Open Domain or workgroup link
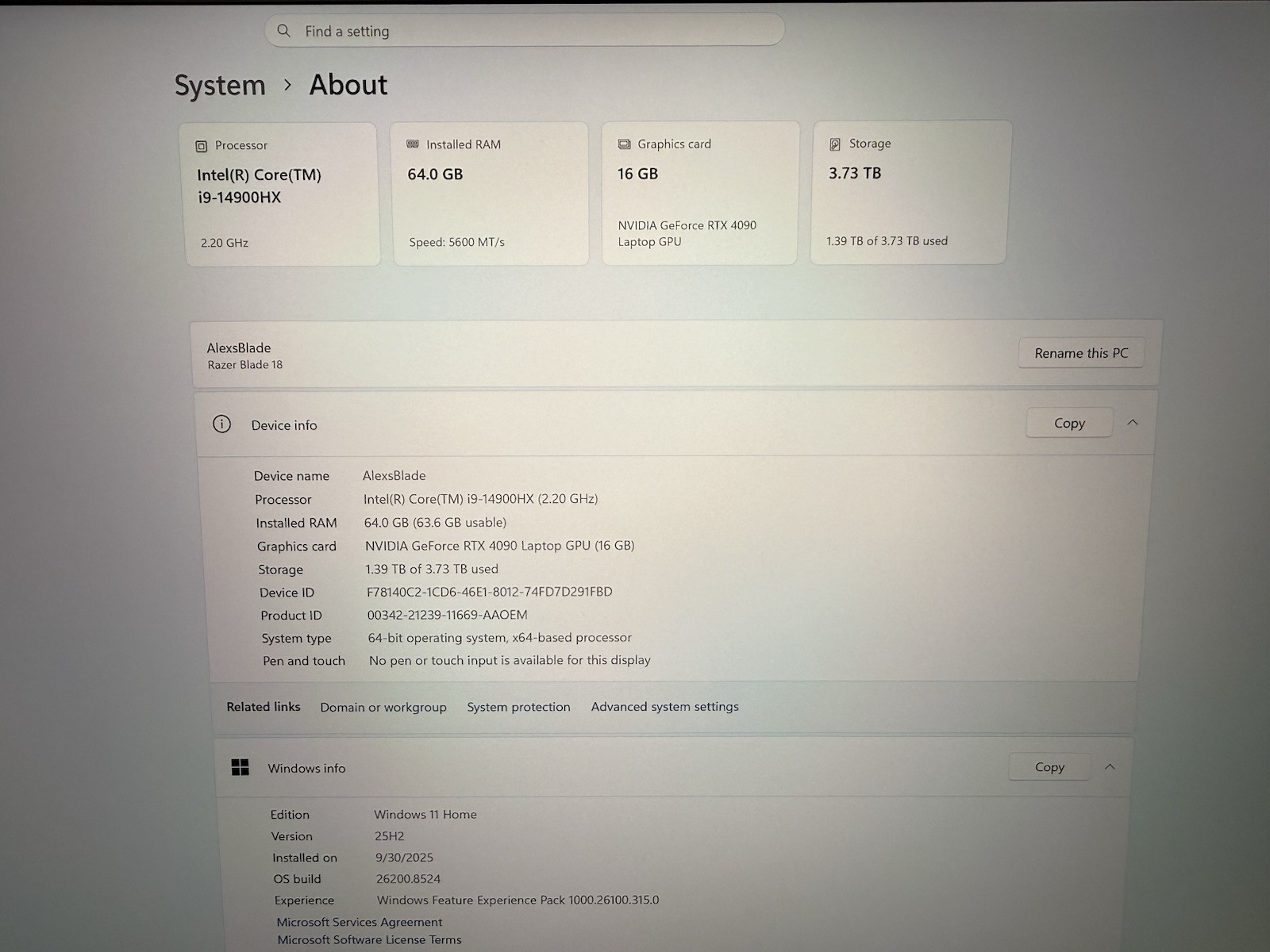 (x=383, y=707)
